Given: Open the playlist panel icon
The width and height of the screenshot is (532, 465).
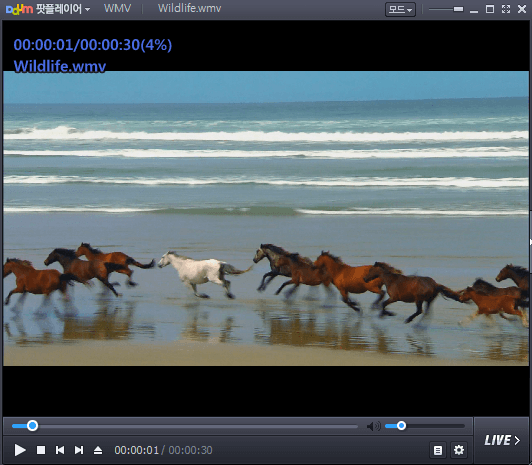Looking at the screenshot, I should pos(438,450).
